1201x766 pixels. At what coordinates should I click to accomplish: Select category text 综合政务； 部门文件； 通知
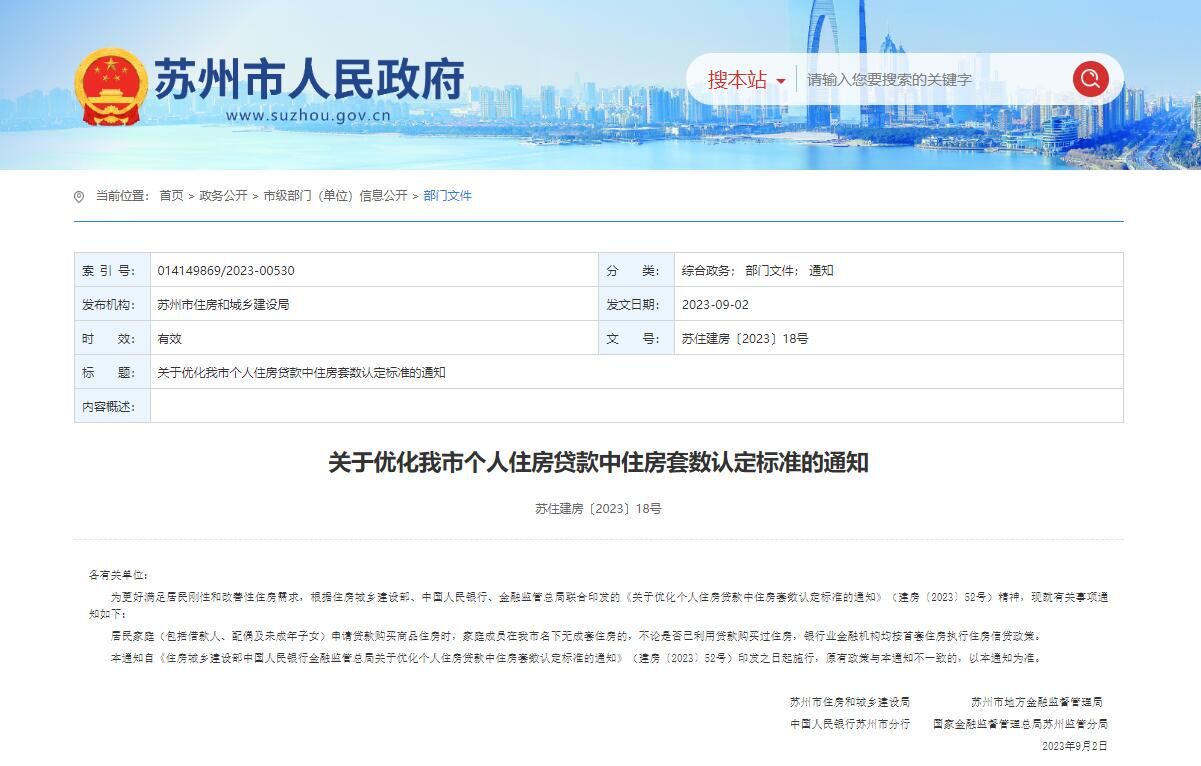click(757, 271)
